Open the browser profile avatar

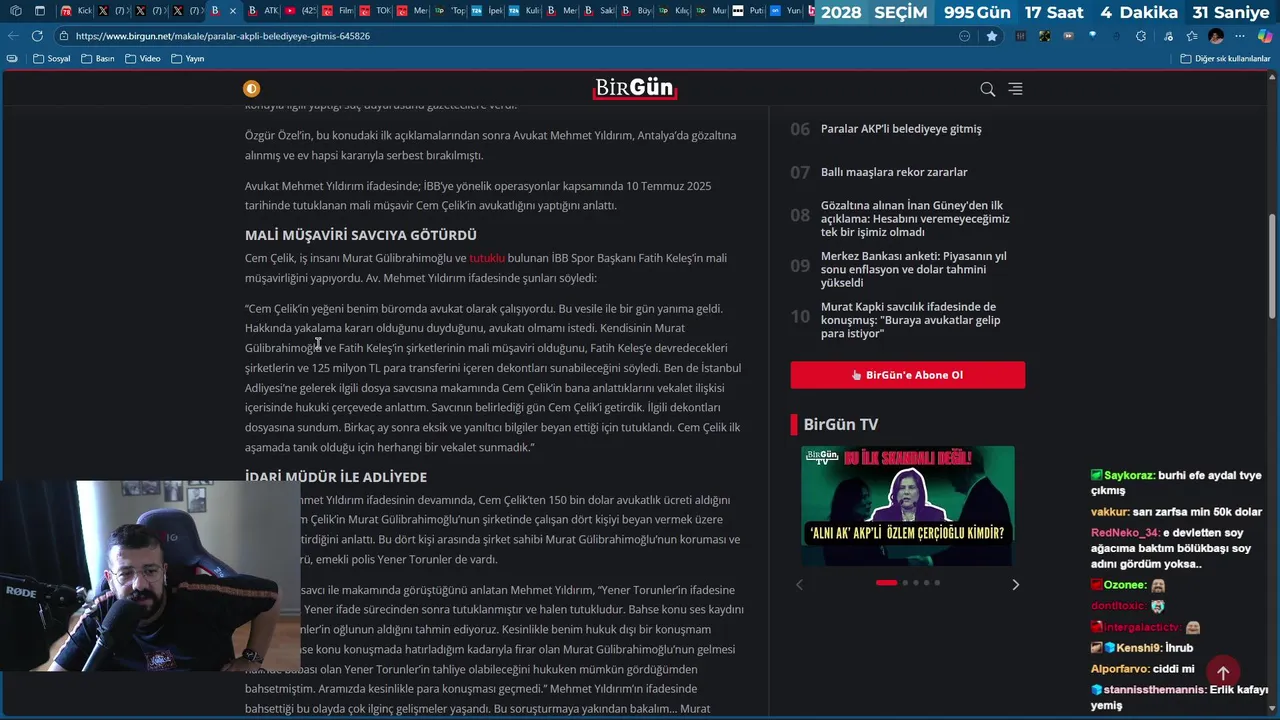click(1216, 36)
